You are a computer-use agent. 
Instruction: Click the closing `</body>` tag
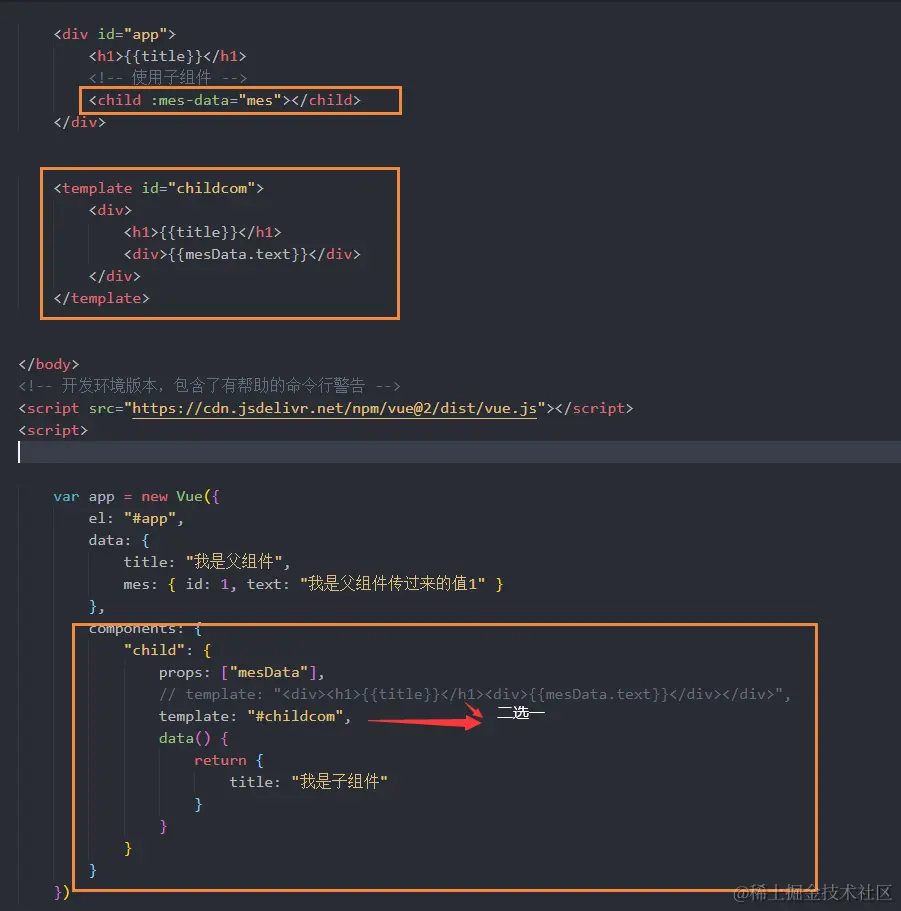[x=49, y=364]
